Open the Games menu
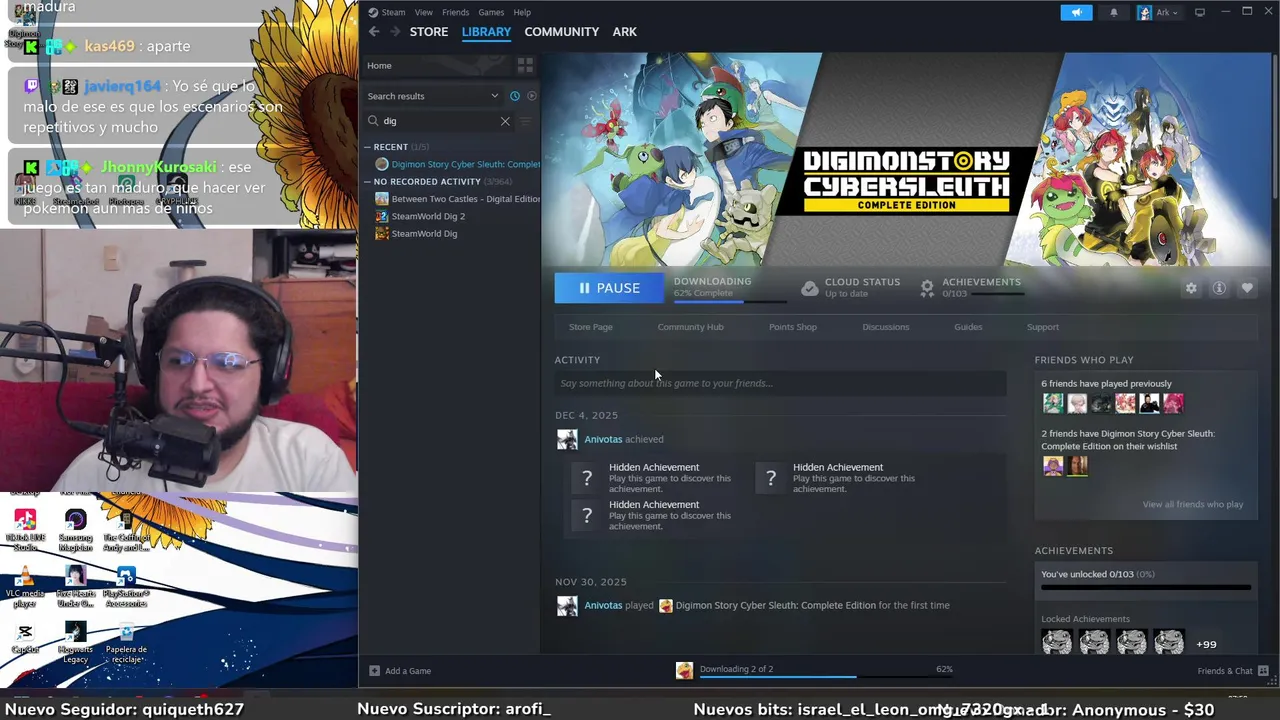This screenshot has width=1280, height=720. (491, 12)
